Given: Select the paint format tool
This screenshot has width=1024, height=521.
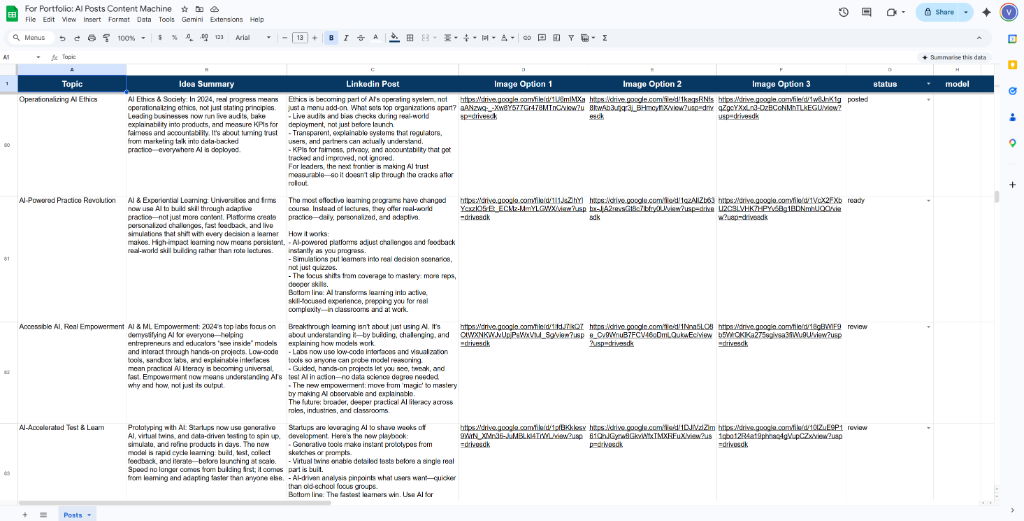Looking at the screenshot, I should coord(106,38).
